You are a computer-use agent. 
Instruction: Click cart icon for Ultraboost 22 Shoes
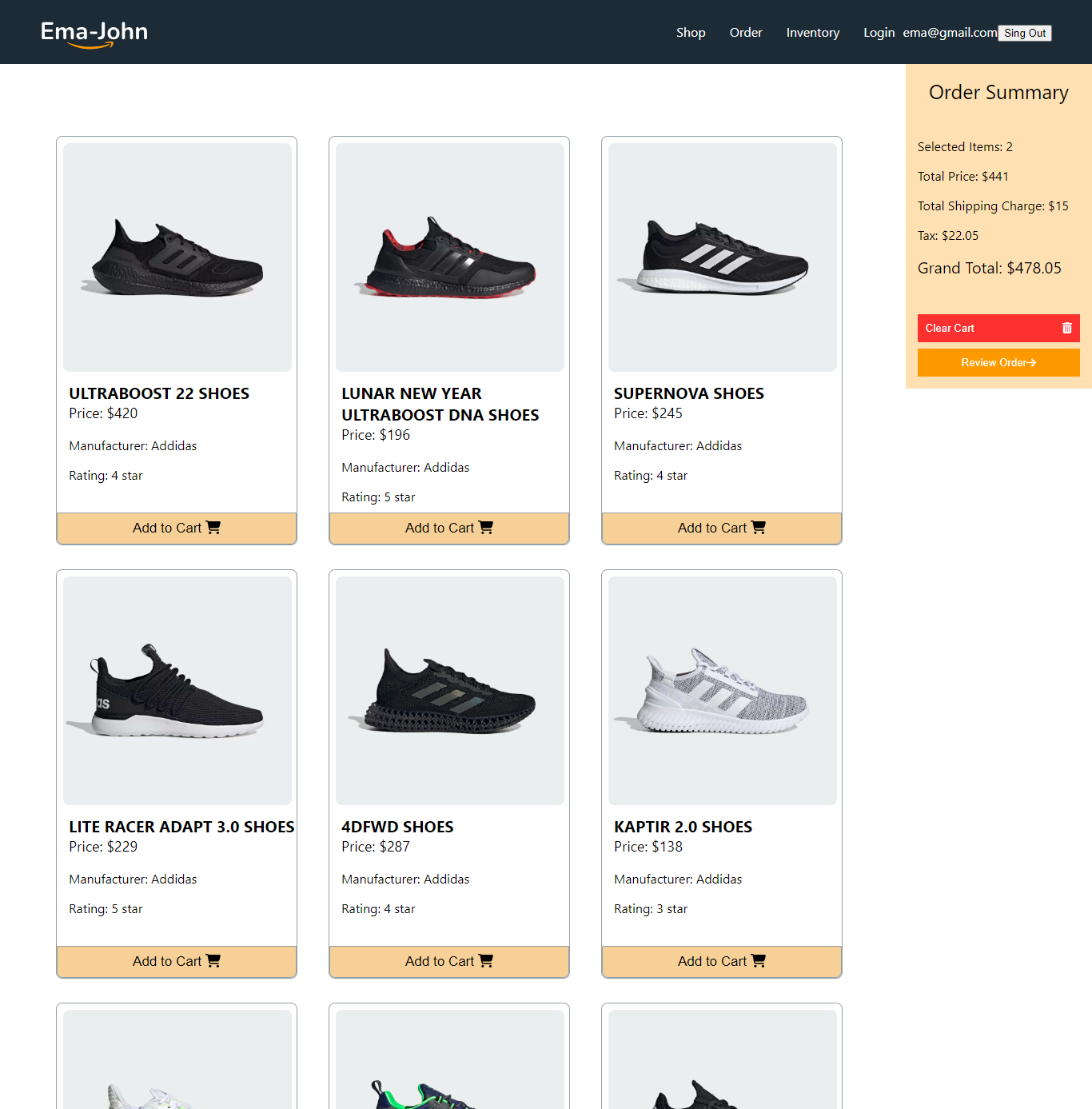point(213,528)
